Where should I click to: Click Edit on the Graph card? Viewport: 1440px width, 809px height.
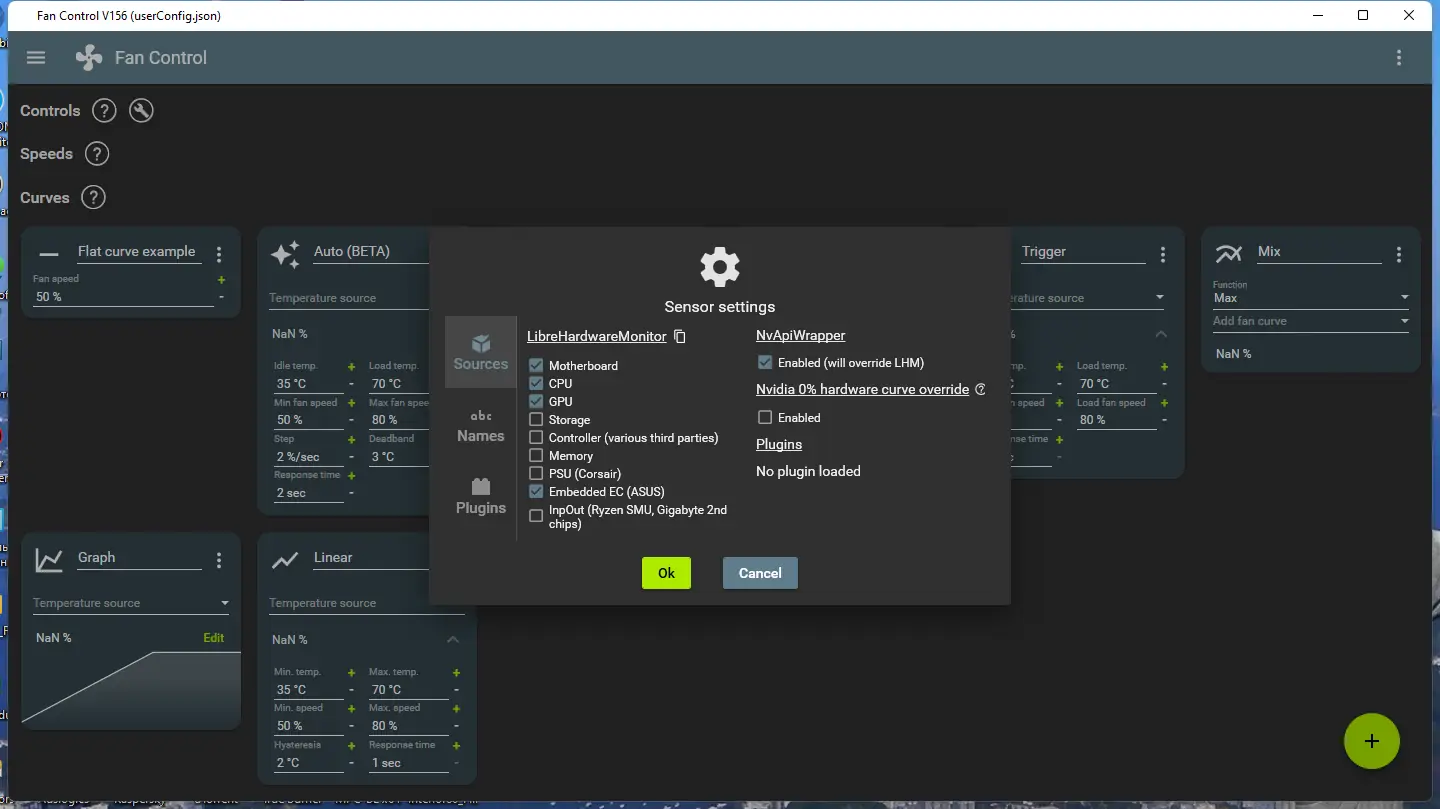(x=214, y=638)
